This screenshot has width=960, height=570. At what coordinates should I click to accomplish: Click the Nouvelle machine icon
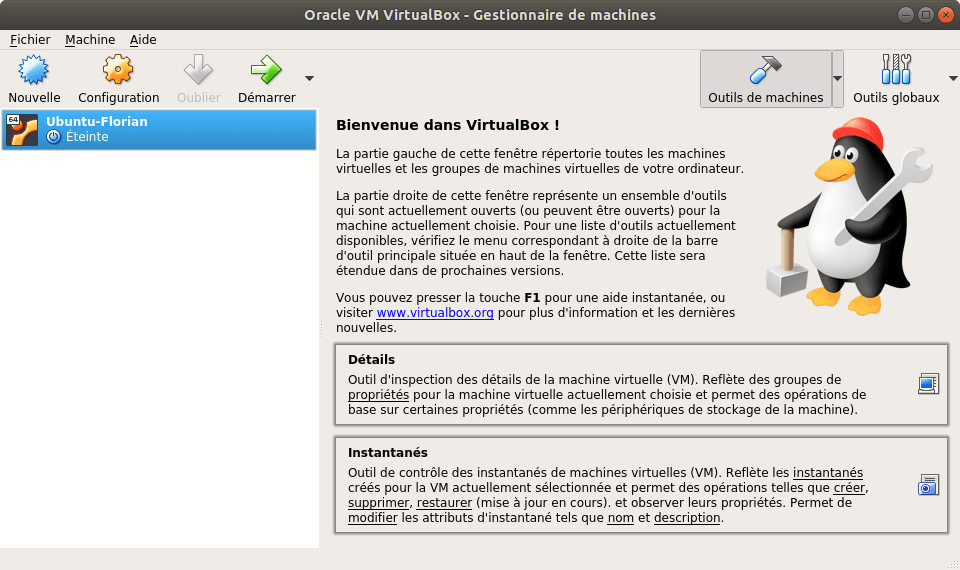tap(34, 70)
